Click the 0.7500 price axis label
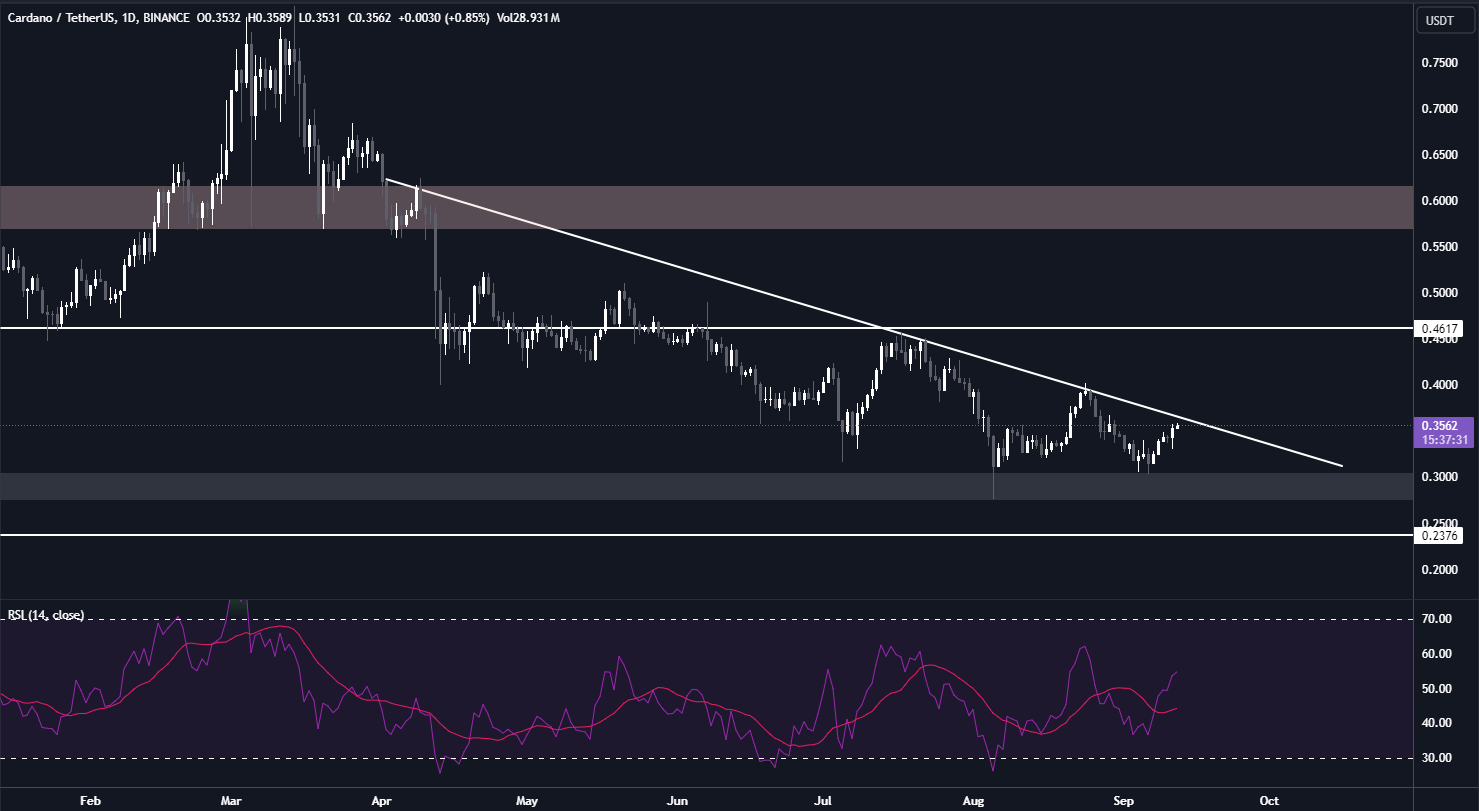Image resolution: width=1479 pixels, height=811 pixels. point(1440,62)
